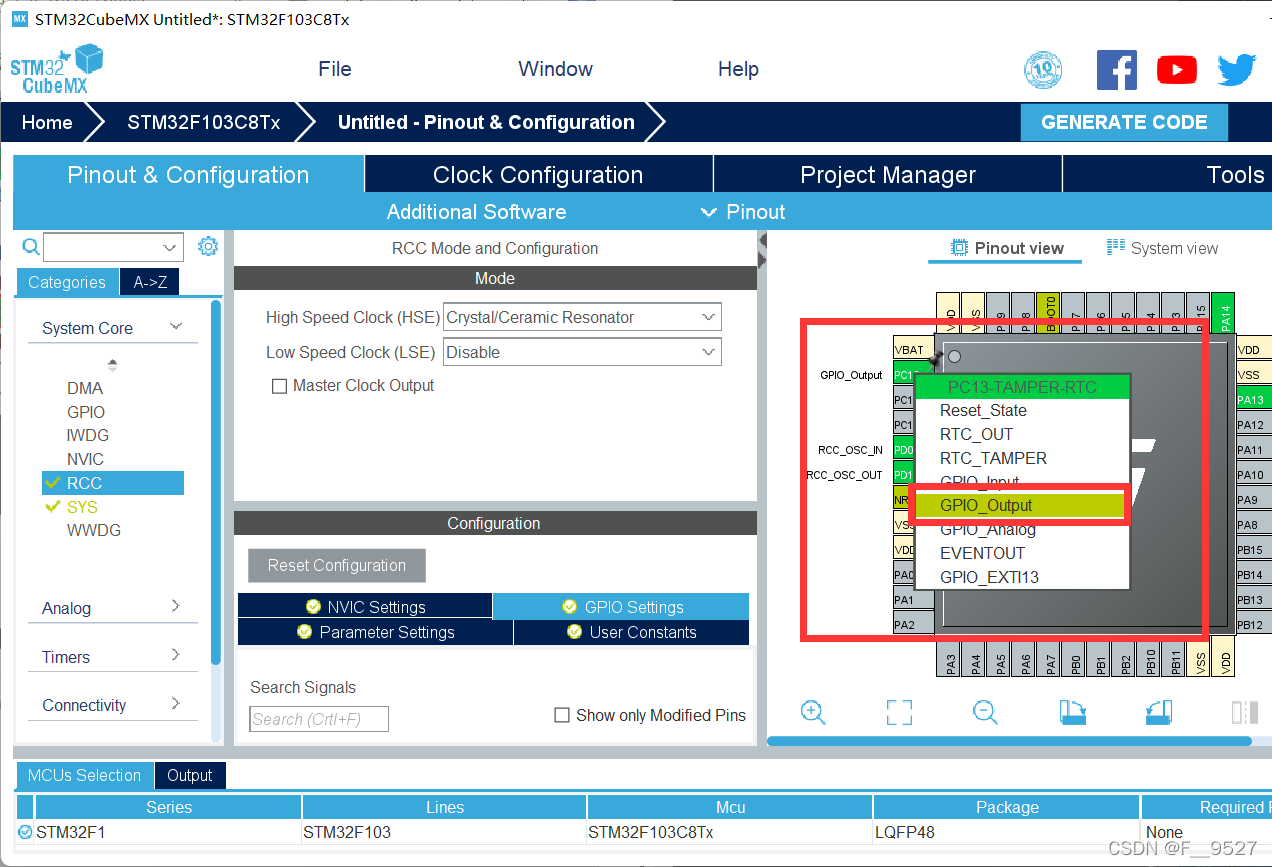This screenshot has height=867, width=1272.
Task: Open the Facebook icon link
Action: [x=1117, y=70]
